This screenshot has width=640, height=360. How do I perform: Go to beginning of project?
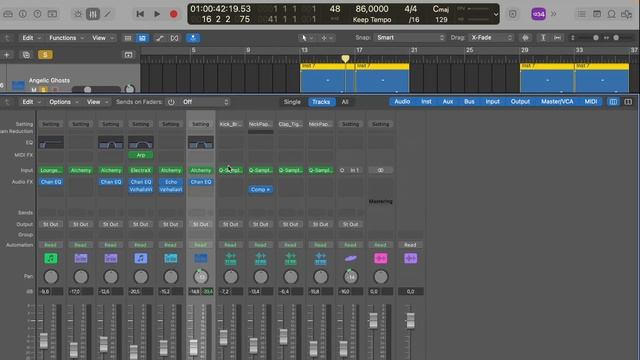pos(140,14)
